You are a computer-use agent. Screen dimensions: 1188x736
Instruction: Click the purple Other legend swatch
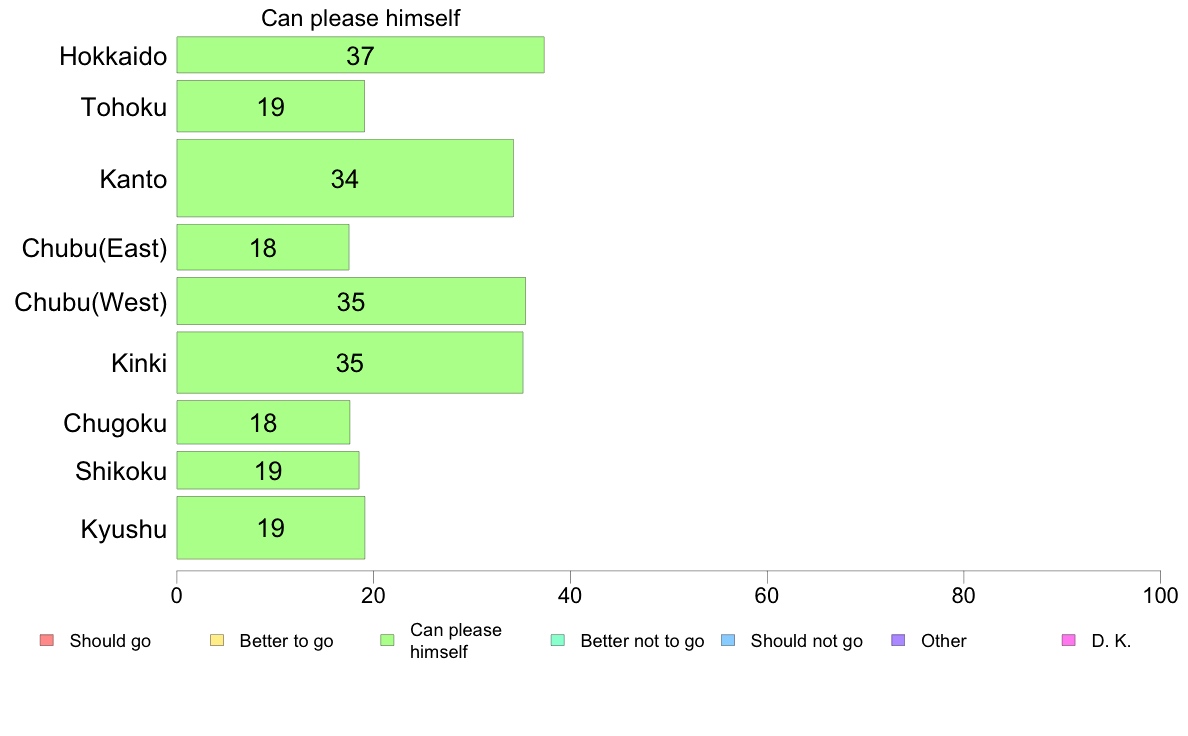tap(898, 641)
